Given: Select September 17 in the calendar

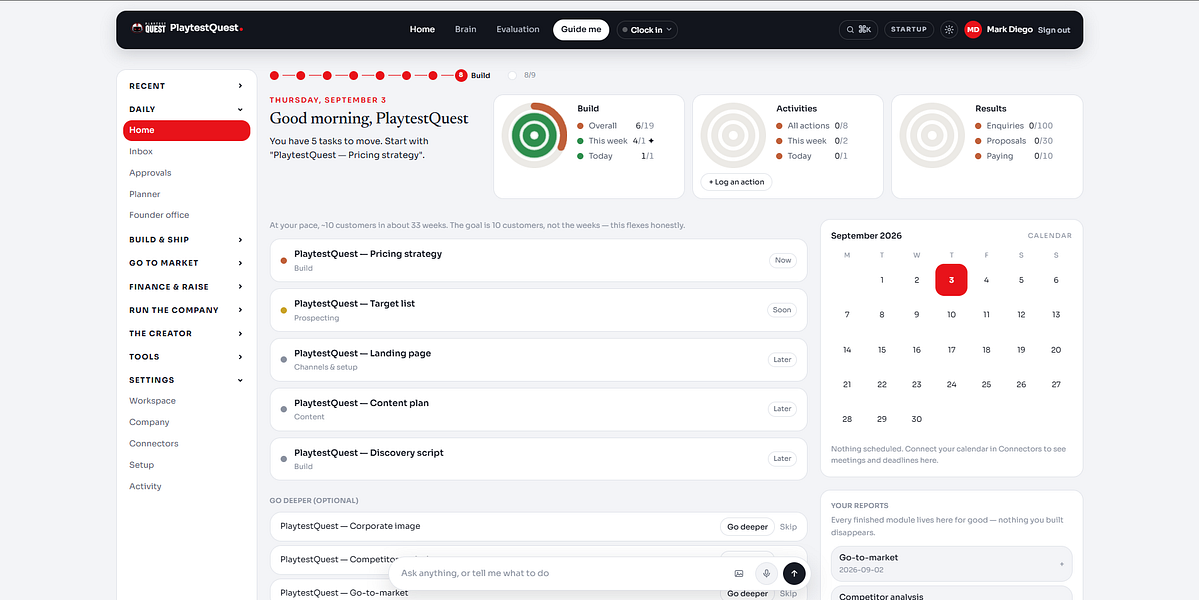Looking at the screenshot, I should 951,350.
